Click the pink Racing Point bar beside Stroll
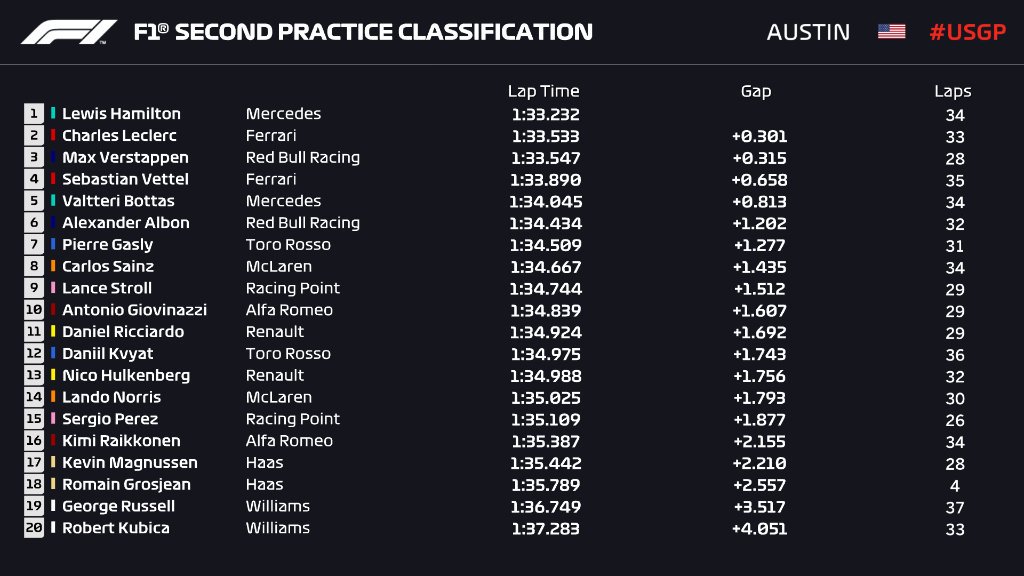The image size is (1024, 576). click(53, 288)
